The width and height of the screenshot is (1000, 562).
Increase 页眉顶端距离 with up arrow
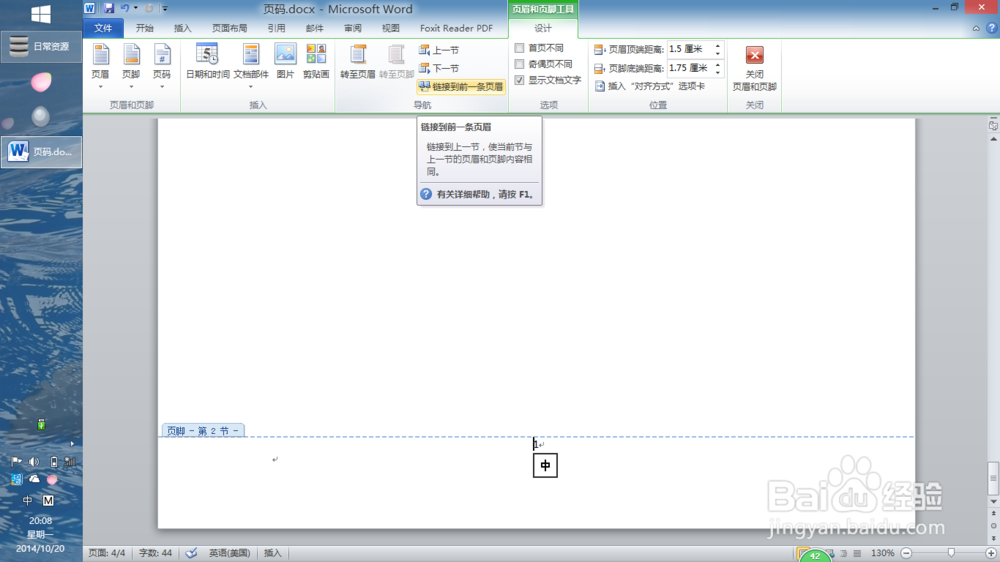tap(717, 45)
